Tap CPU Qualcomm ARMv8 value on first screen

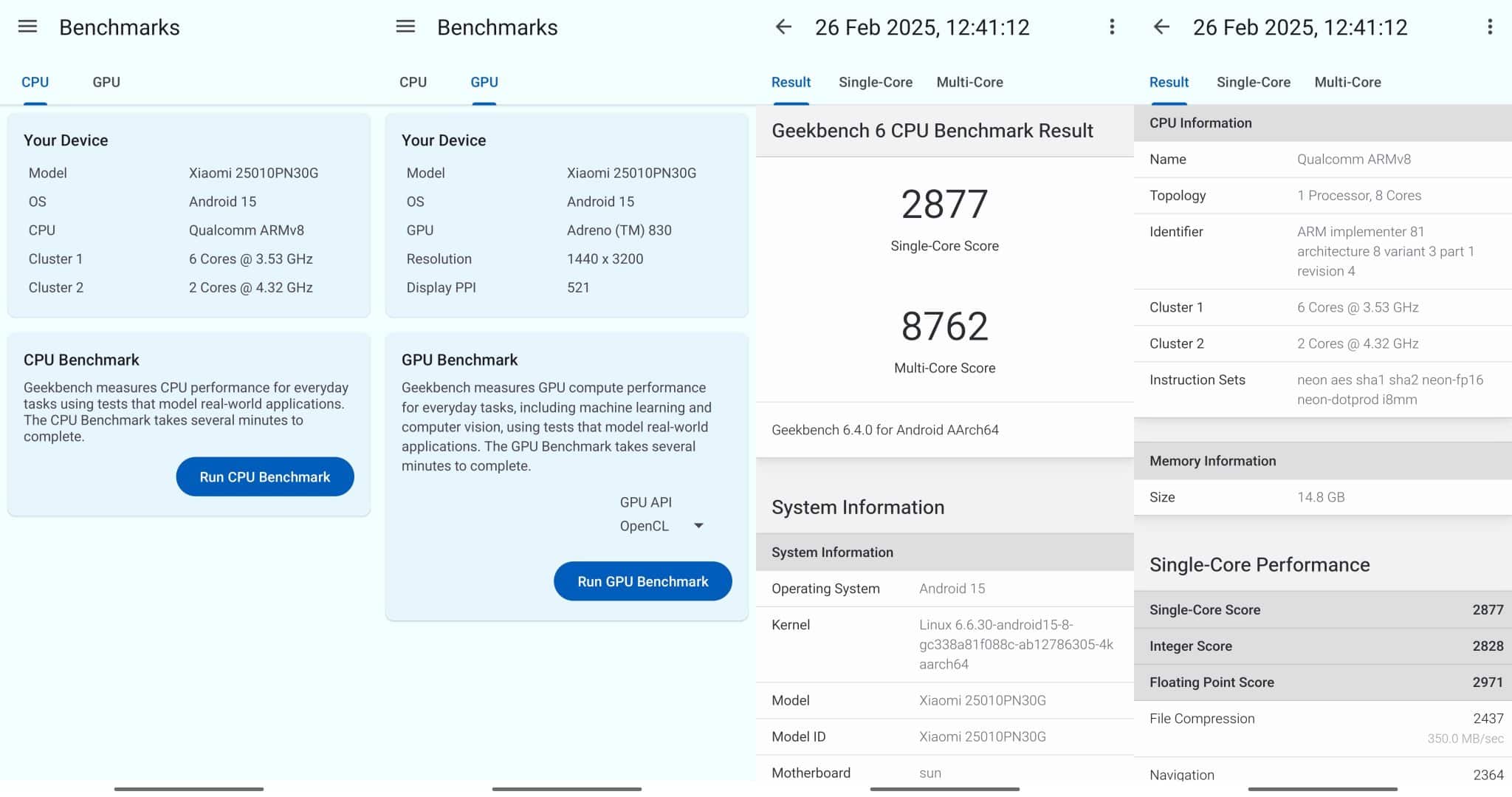[246, 230]
